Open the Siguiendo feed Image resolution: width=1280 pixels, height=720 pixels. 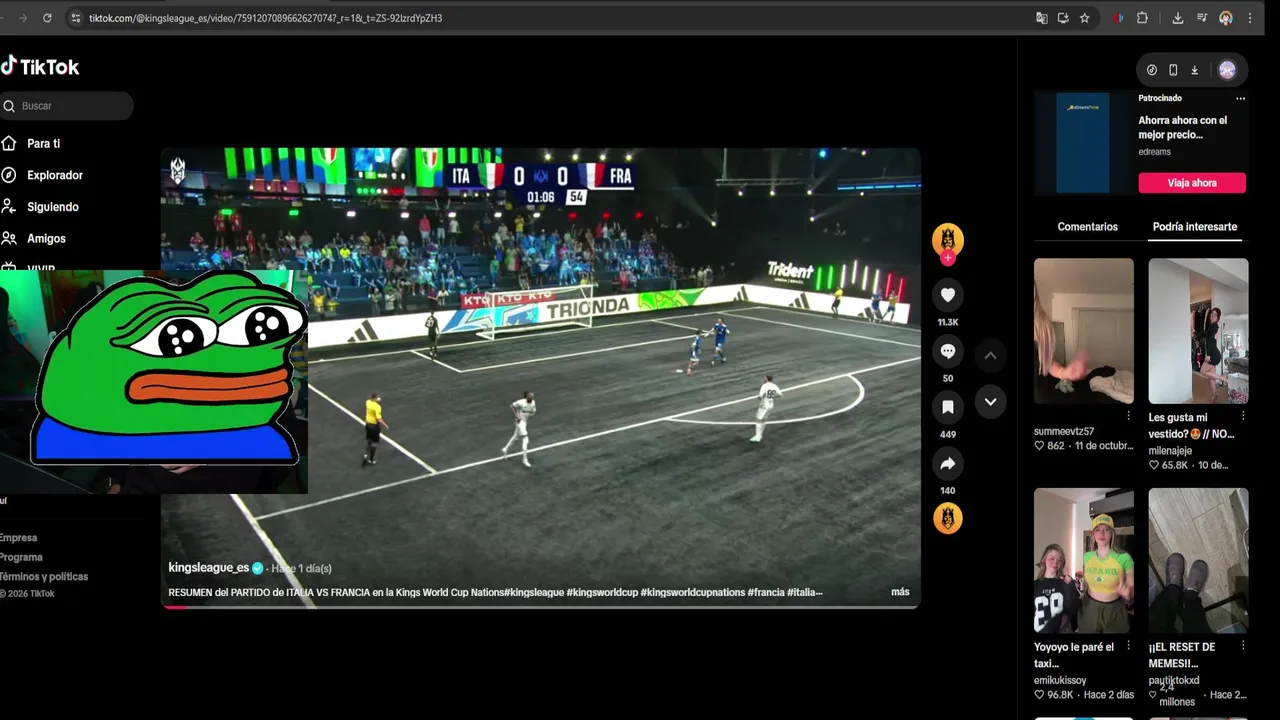[52, 207]
